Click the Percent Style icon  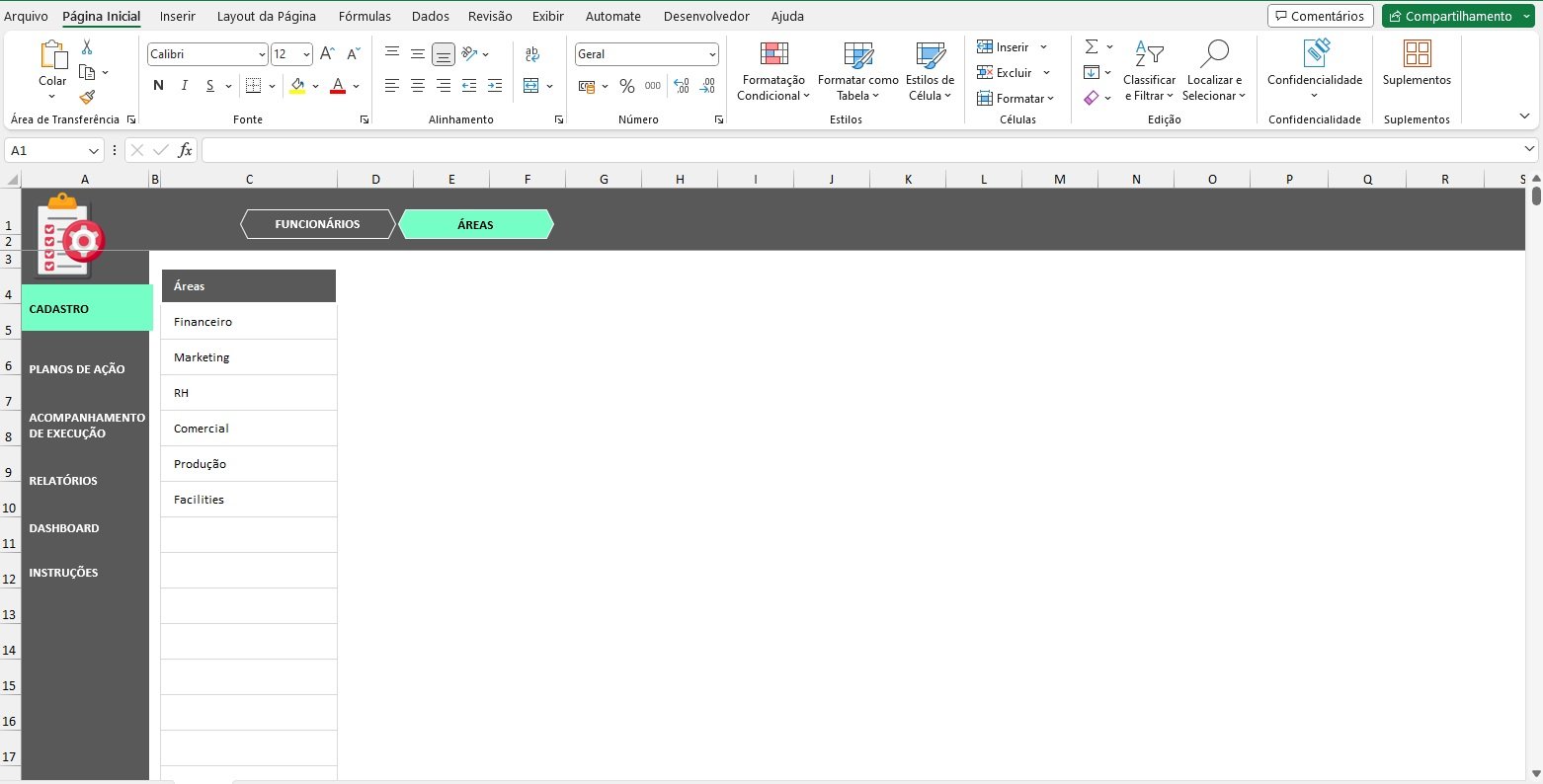coord(626,86)
